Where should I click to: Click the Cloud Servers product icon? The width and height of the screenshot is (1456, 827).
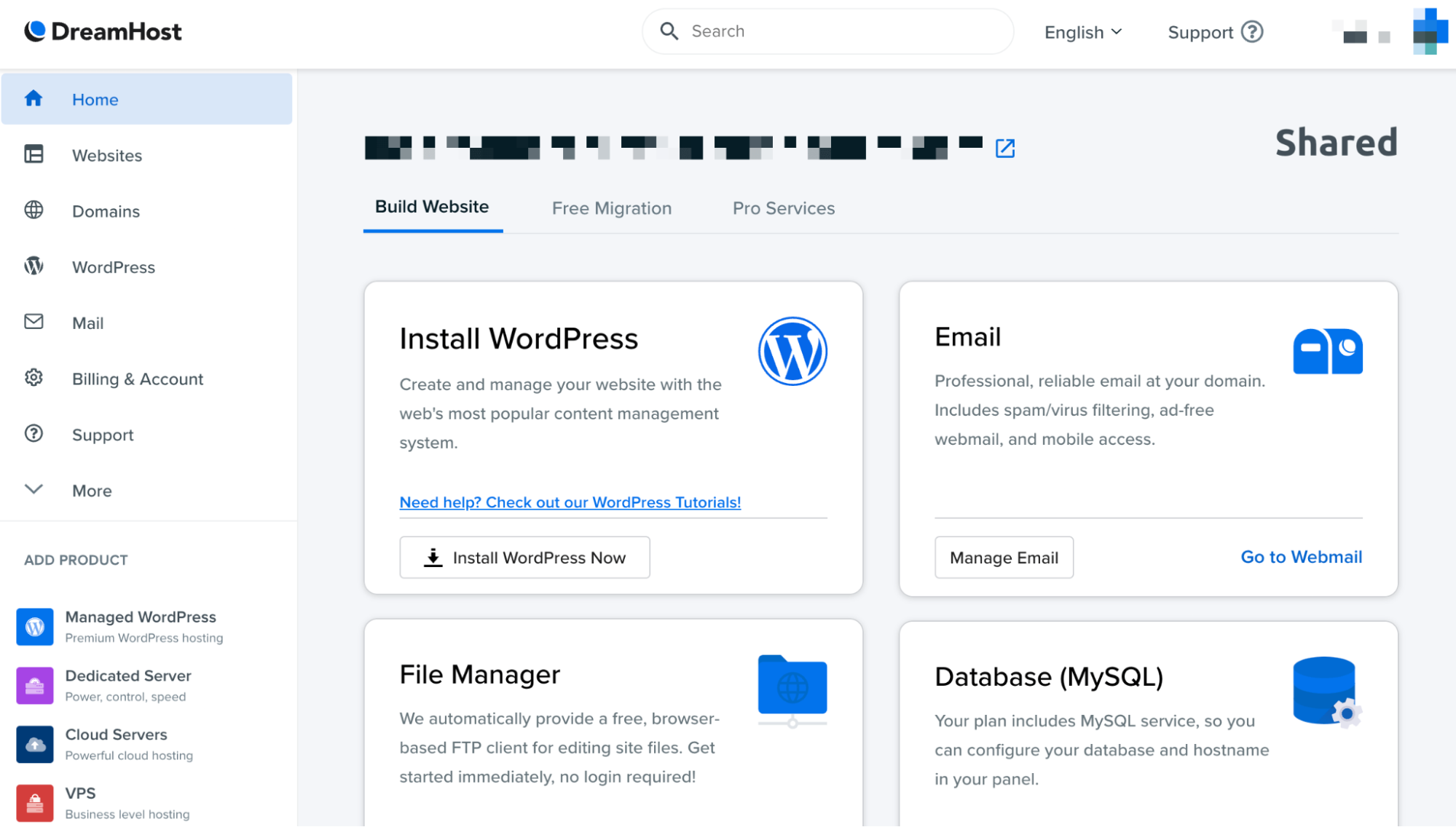(x=35, y=744)
